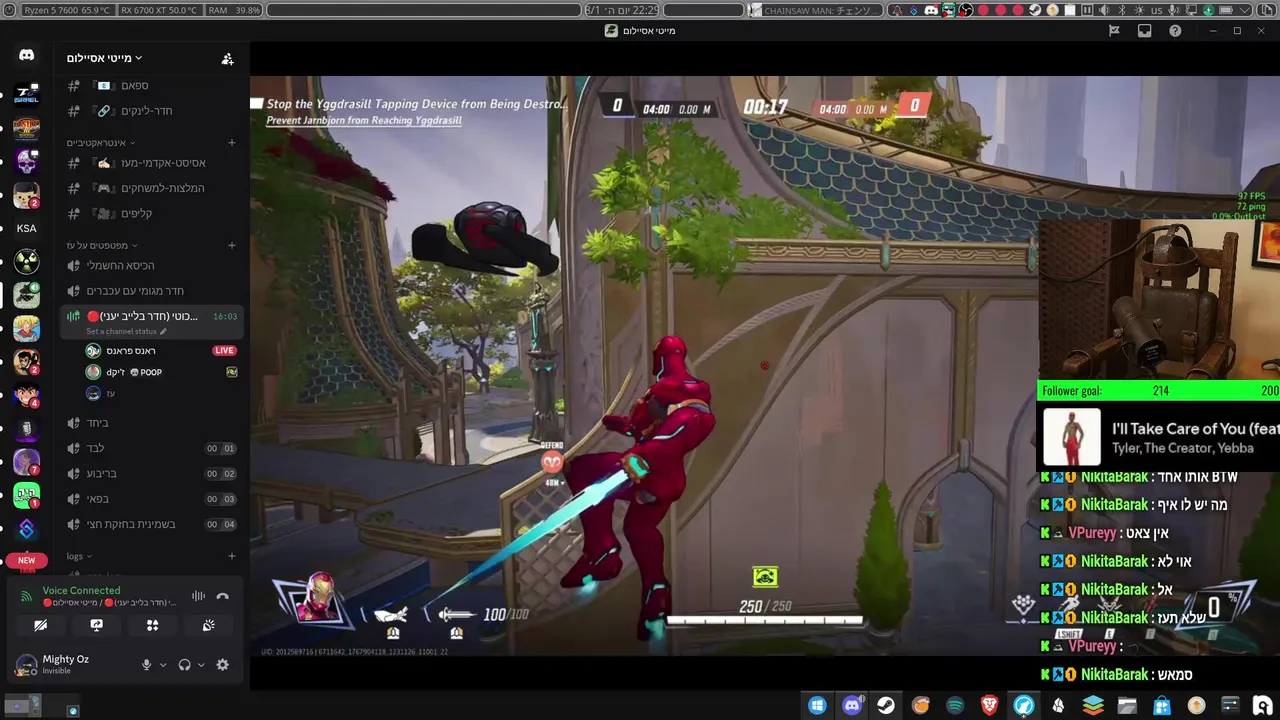Viewport: 1280px width, 720px height.
Task: Start an activity from voice panel
Action: [152, 625]
